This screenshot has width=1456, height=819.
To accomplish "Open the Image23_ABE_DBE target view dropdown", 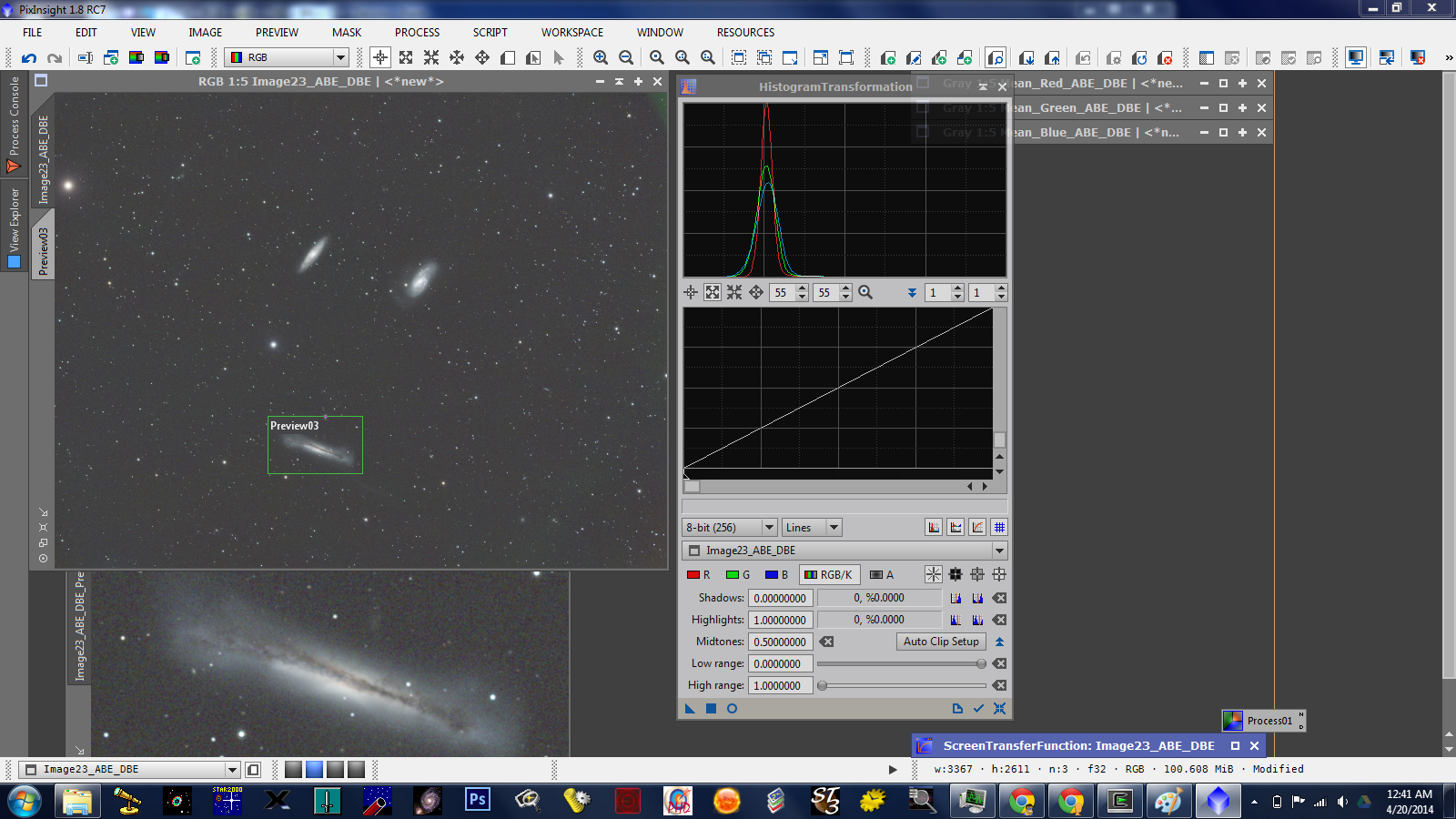I will click(844, 551).
